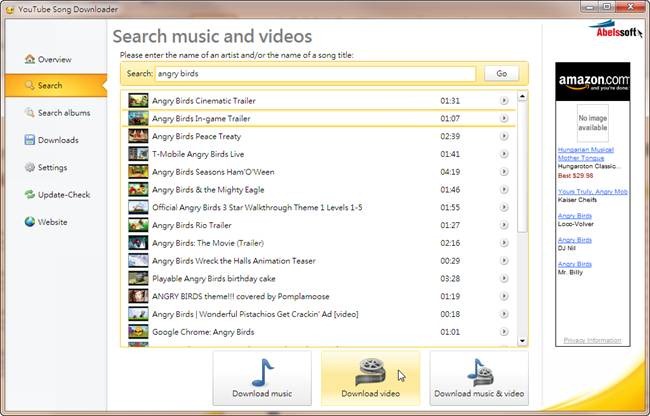
Task: Play preview of Google Chrome: Angry Birds
Action: [504, 332]
